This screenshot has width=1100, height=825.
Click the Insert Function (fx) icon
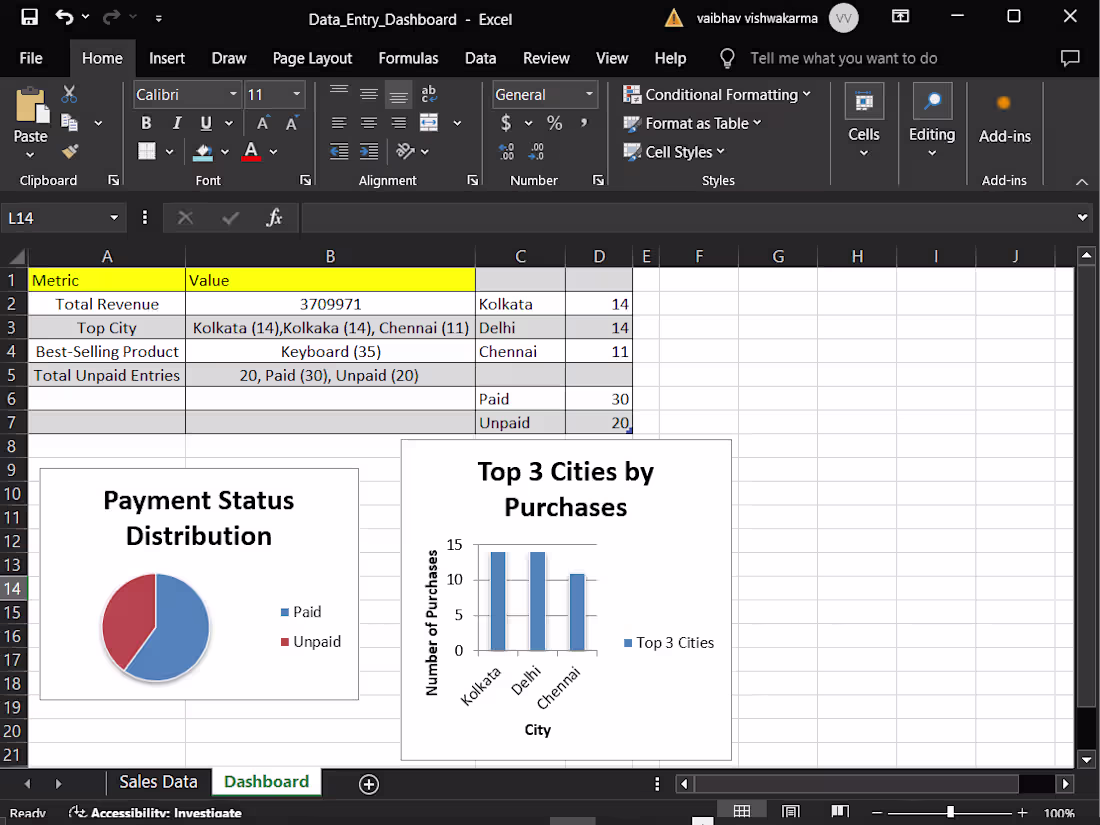(276, 217)
